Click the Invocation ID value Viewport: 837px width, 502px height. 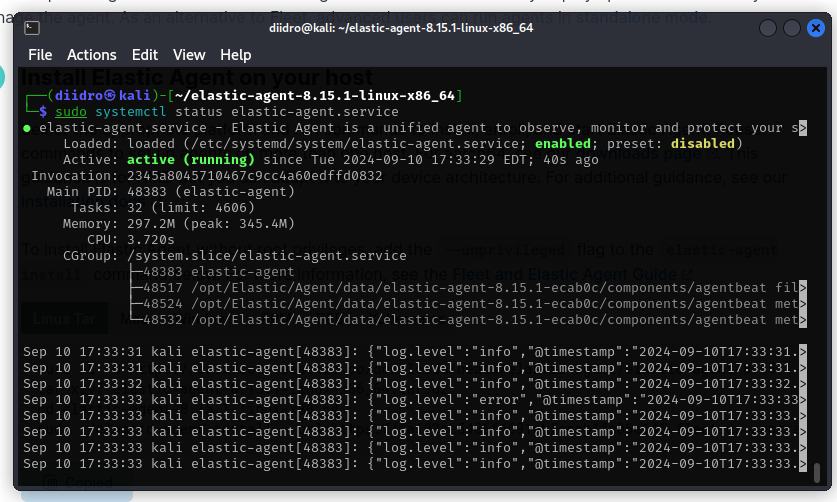click(255, 176)
